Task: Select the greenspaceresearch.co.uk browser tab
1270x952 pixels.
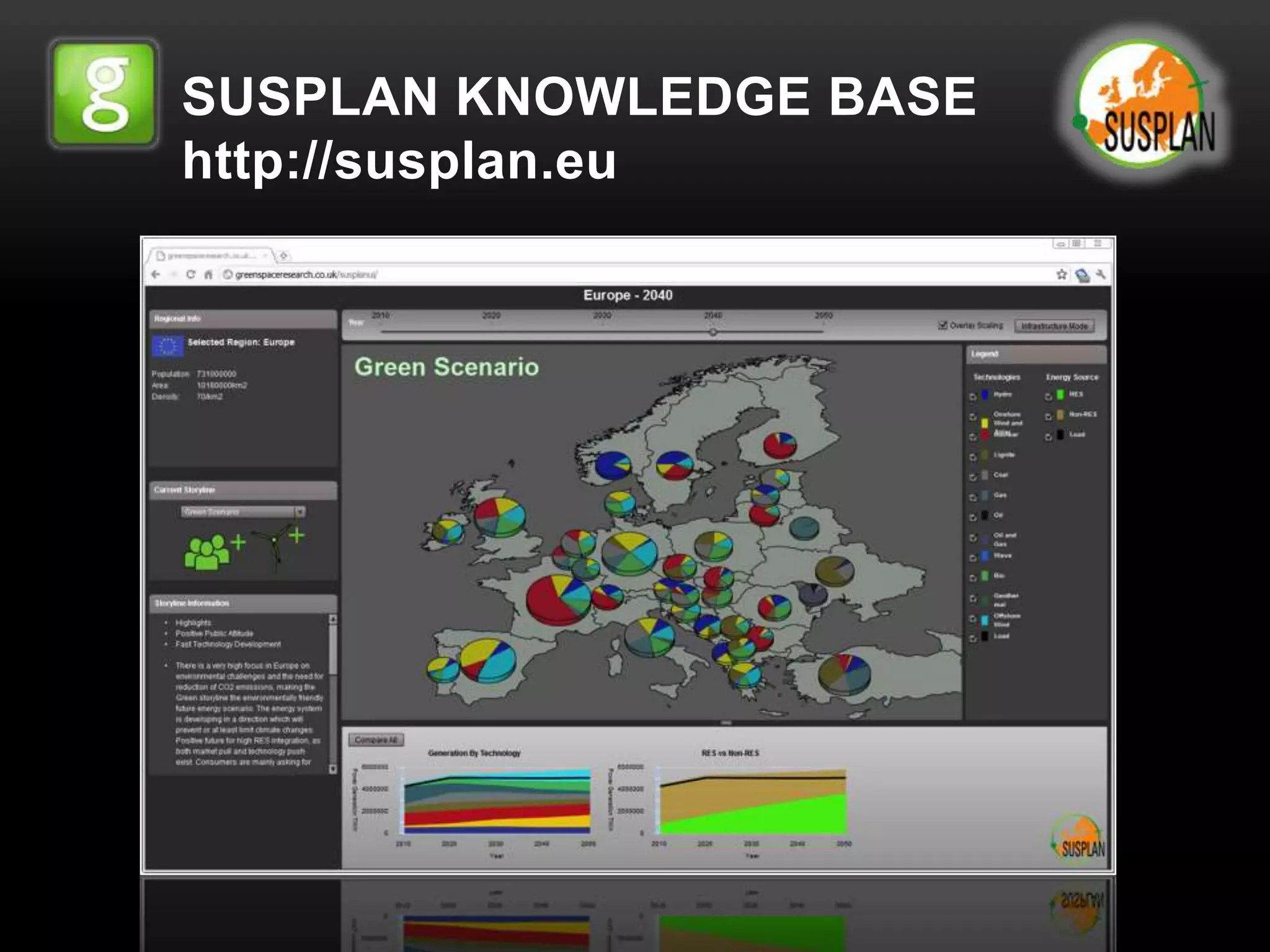Action: click(x=211, y=255)
